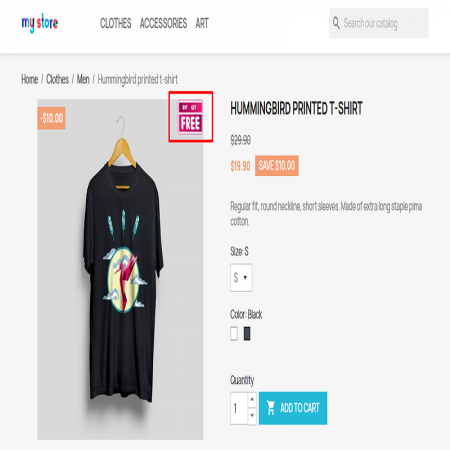Add the t-shirt to cart
Screen dimensions: 450x450
click(293, 408)
